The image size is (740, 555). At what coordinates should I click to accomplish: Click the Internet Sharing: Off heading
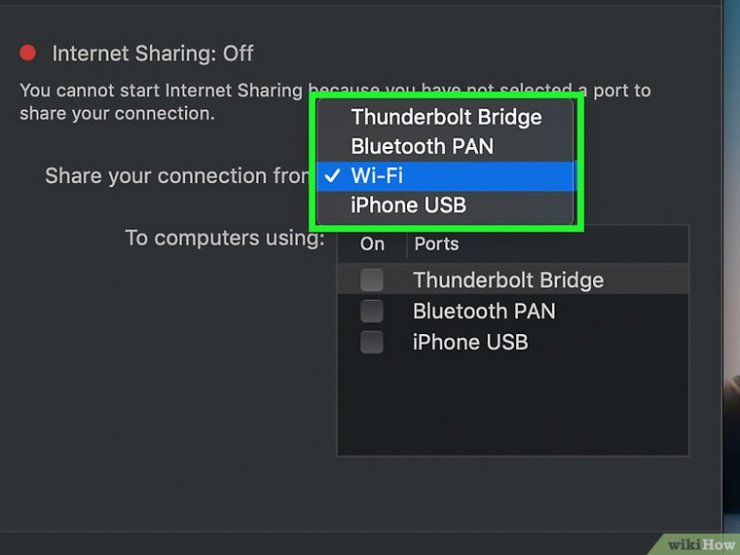click(x=153, y=53)
